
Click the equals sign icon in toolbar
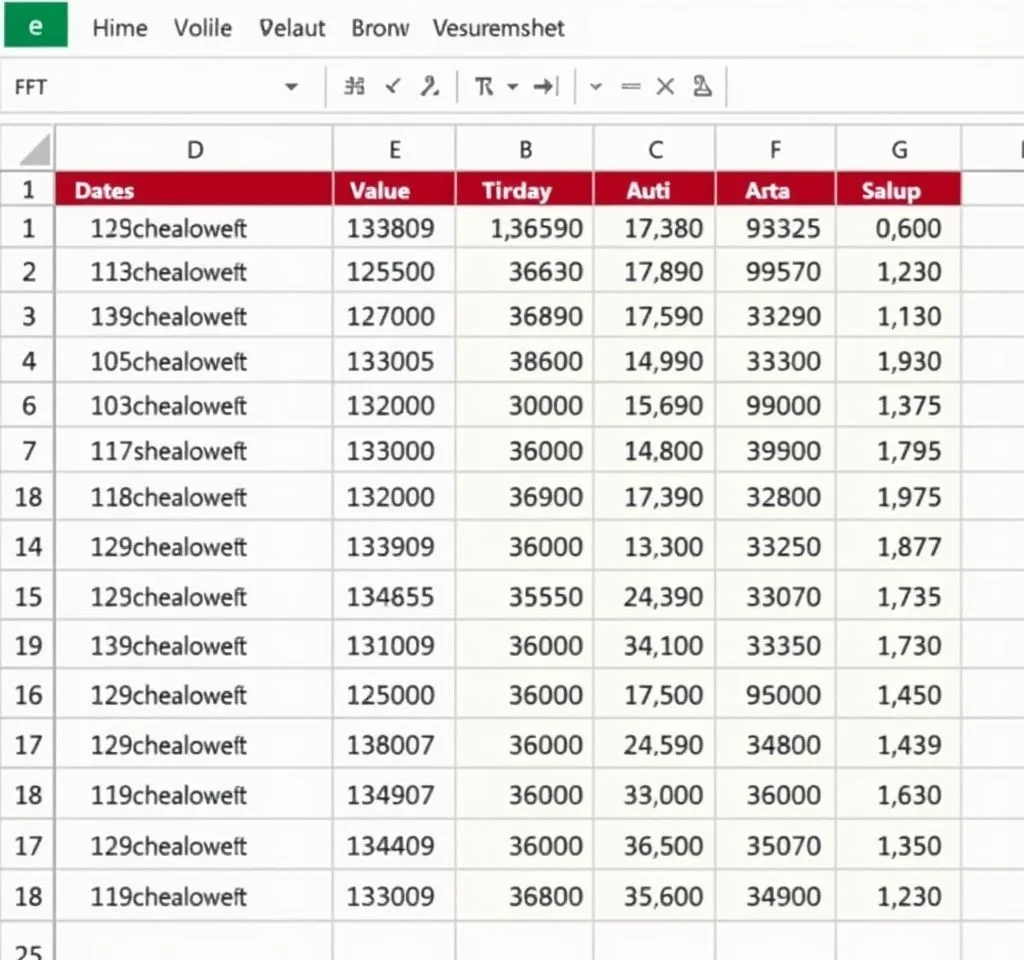point(630,87)
